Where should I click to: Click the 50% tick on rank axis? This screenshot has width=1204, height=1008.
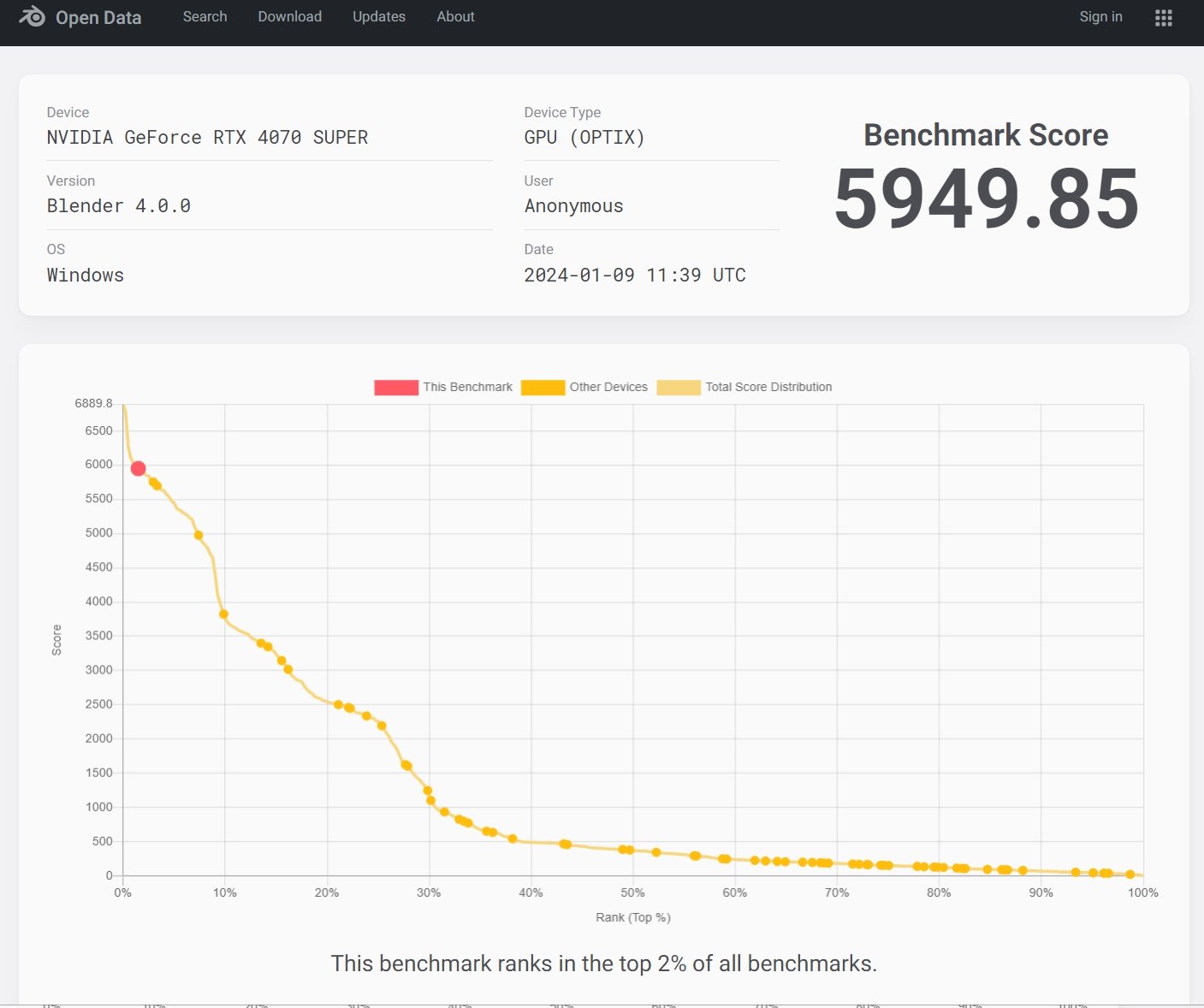pos(632,892)
